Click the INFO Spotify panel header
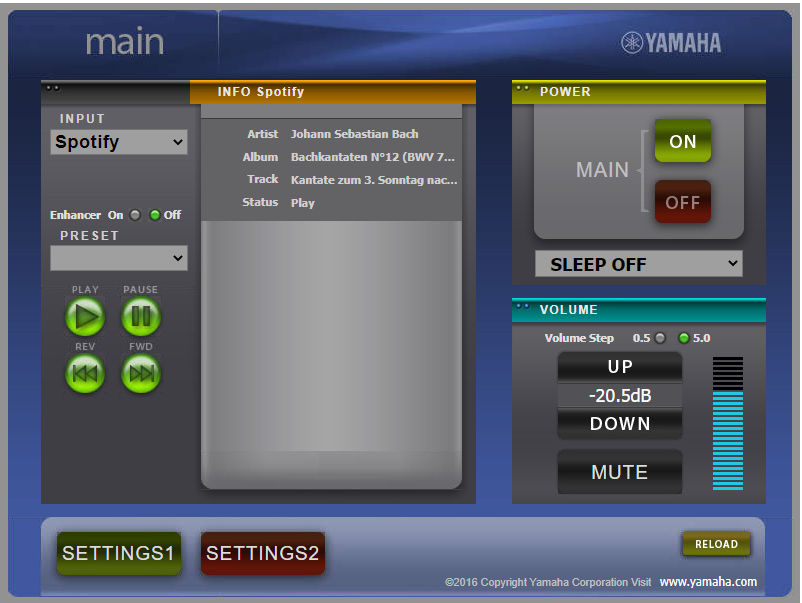The image size is (802, 603). pyautogui.click(x=332, y=92)
